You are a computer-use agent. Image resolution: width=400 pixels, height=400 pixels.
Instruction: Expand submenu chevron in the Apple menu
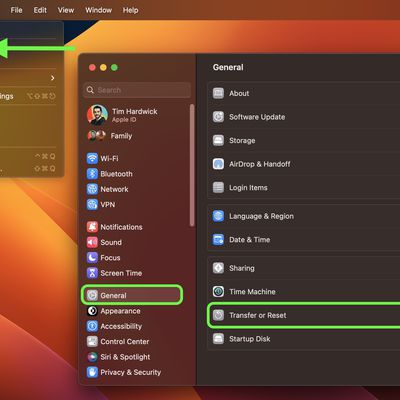pyautogui.click(x=52, y=78)
